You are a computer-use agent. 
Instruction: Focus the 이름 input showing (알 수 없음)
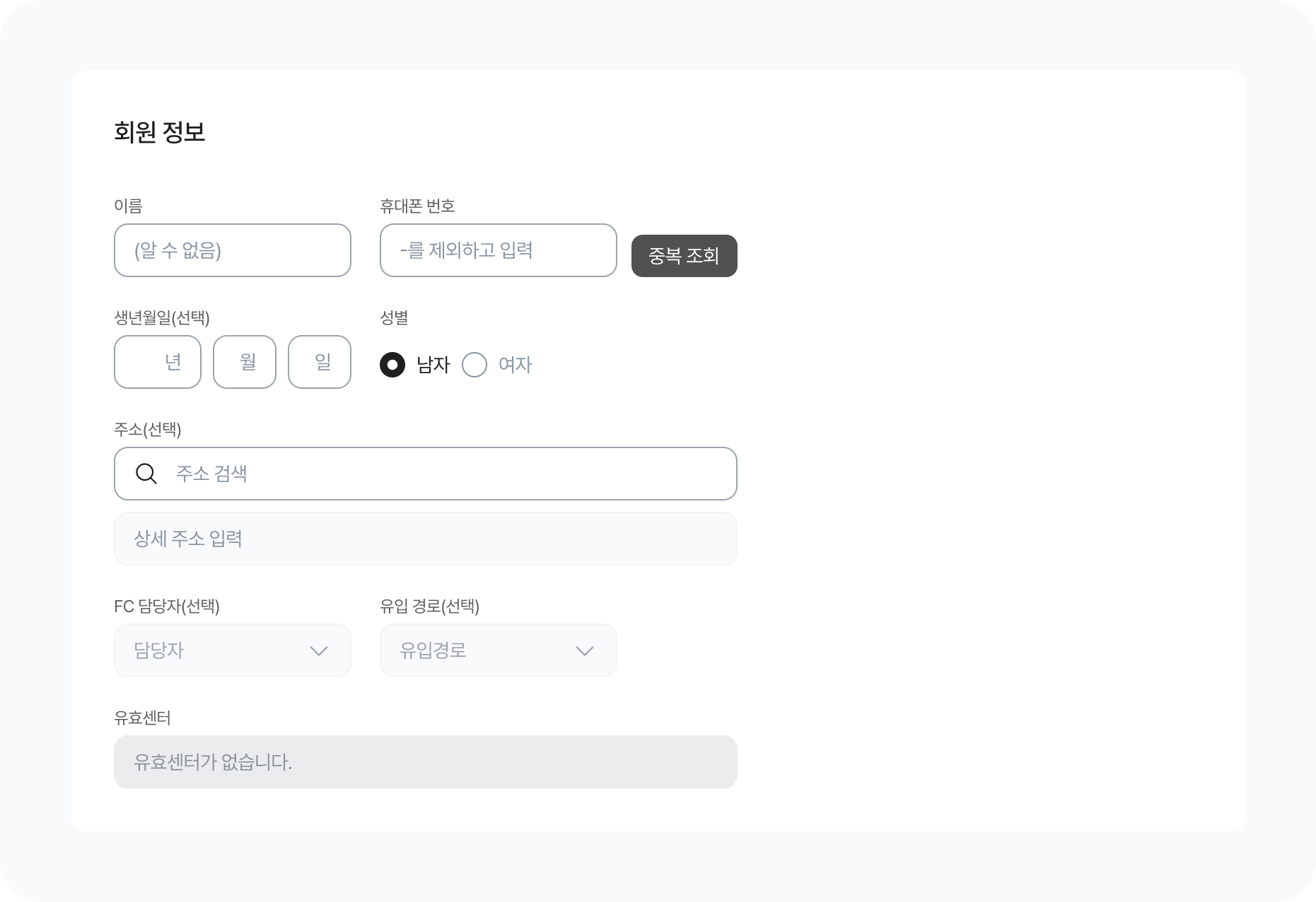point(232,250)
